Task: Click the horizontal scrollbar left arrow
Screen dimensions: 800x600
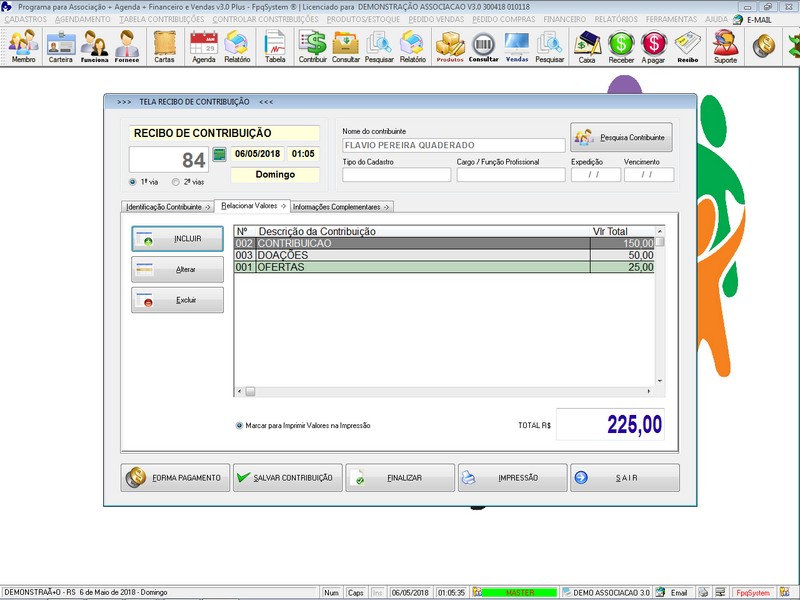Action: pyautogui.click(x=239, y=391)
